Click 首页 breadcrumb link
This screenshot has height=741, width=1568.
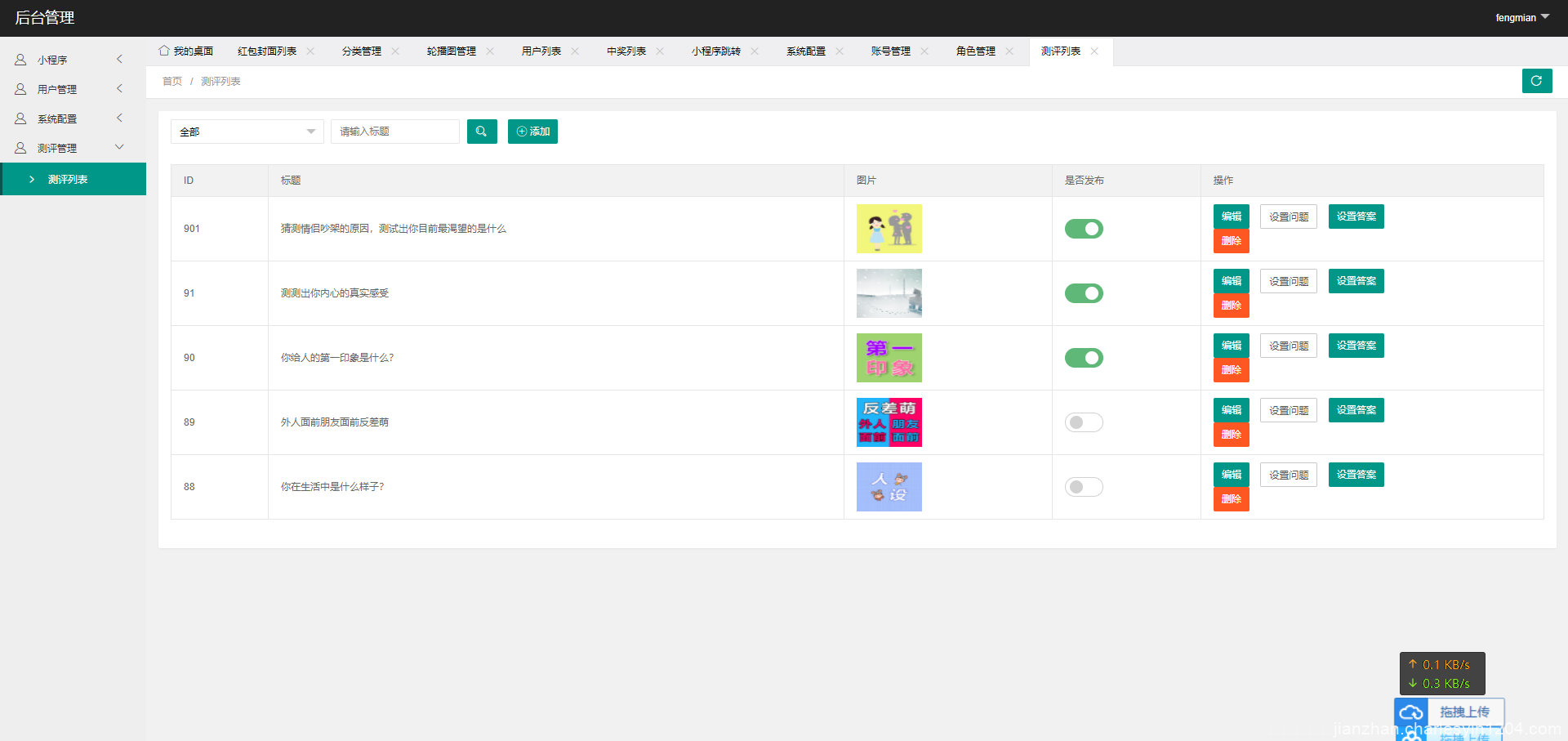[172, 81]
